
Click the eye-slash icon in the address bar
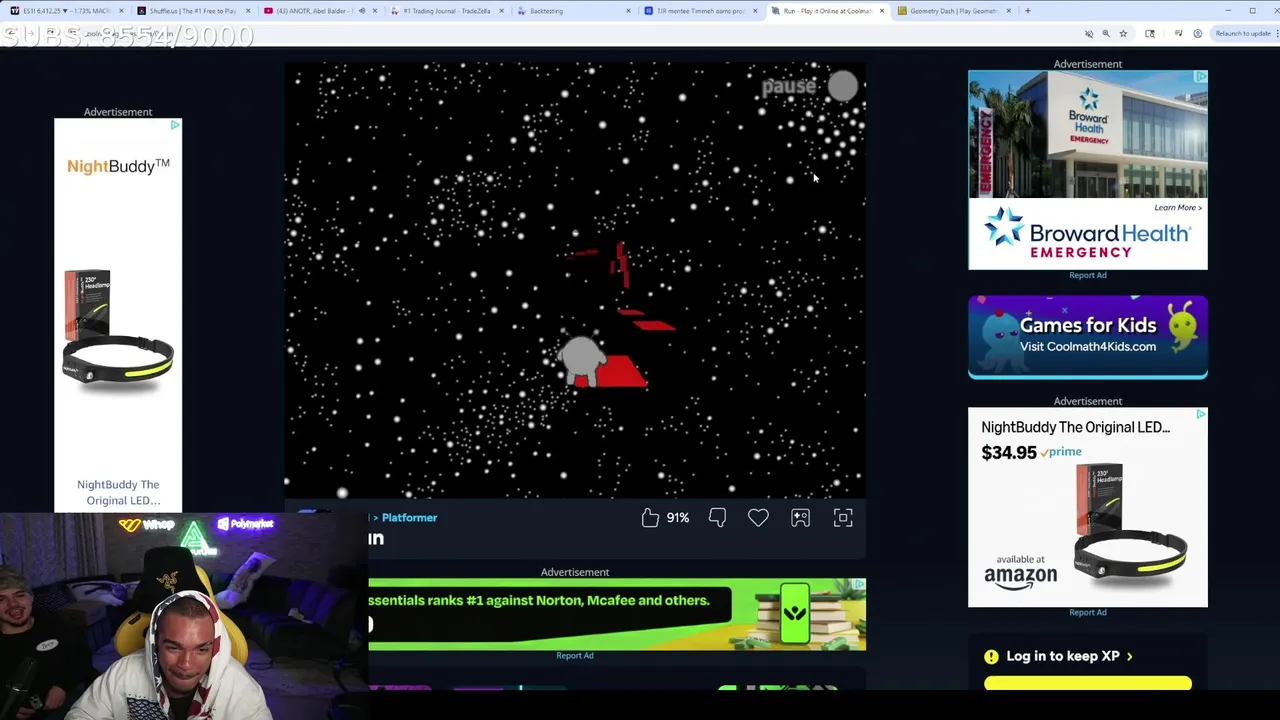pyautogui.click(x=1089, y=33)
